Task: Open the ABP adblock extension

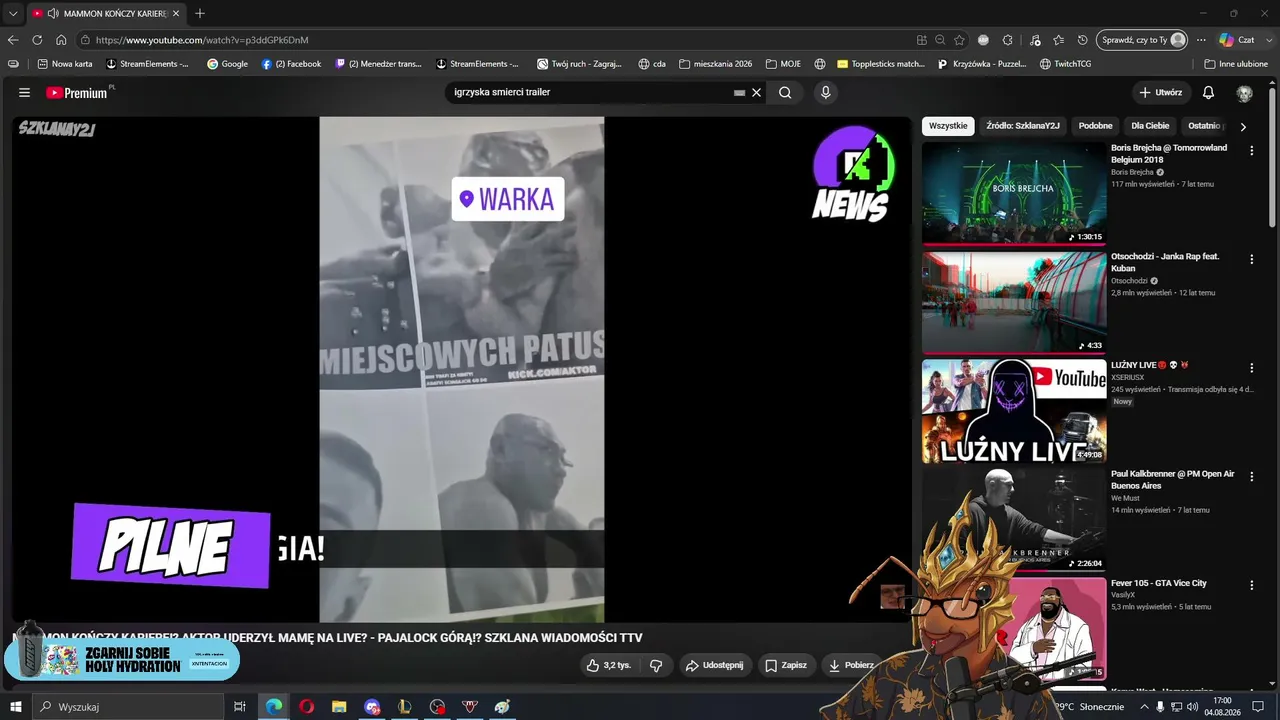Action: tap(983, 40)
